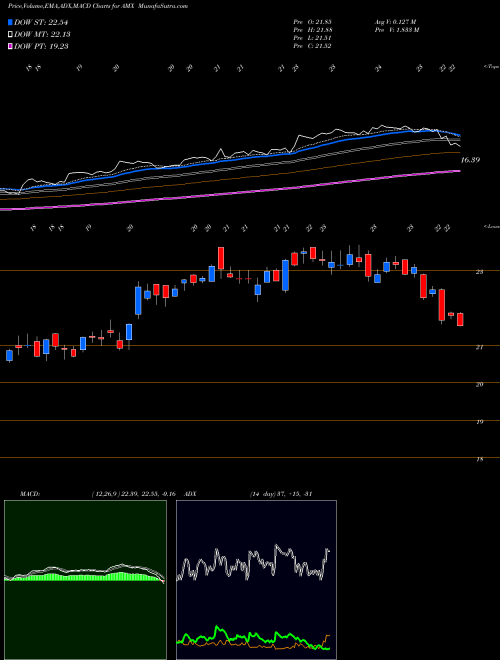Click the 'ADX' panel label

(191, 494)
